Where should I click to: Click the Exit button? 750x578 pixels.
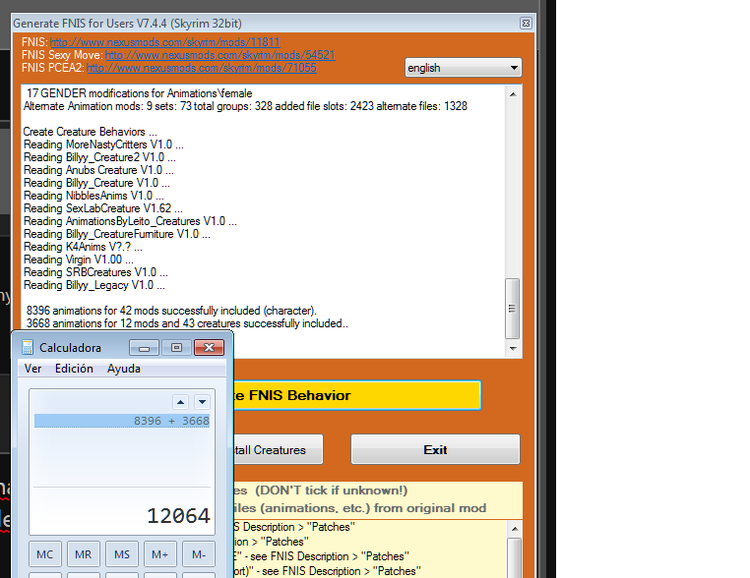pos(435,449)
